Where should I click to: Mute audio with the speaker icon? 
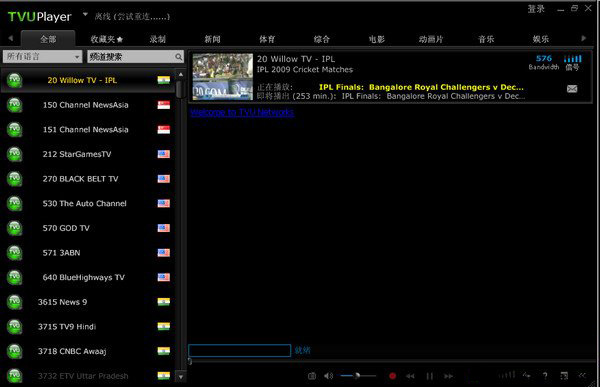[x=329, y=376]
